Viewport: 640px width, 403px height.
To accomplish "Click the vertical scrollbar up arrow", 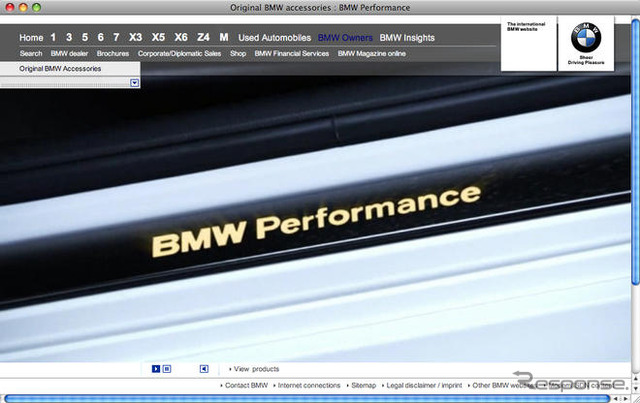I will coord(636,379).
